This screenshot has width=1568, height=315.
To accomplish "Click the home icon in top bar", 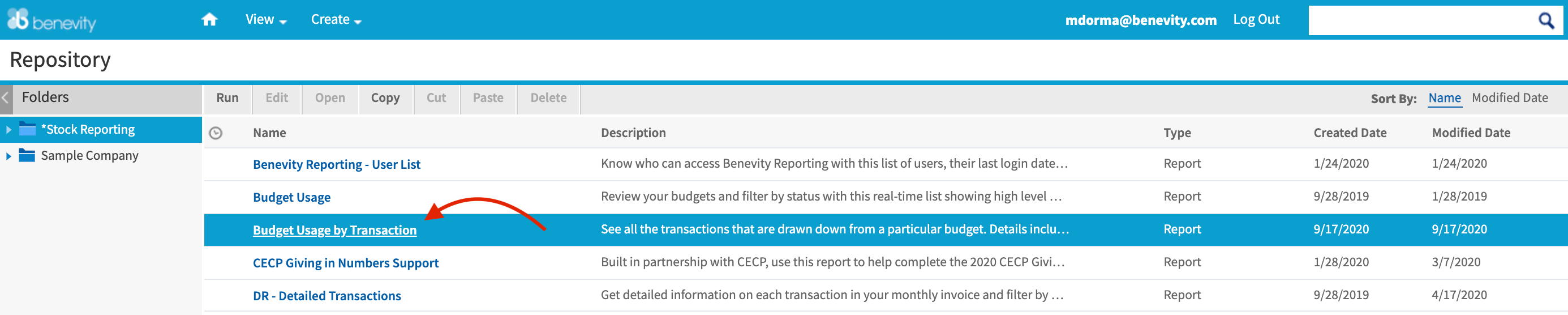I will [x=209, y=19].
